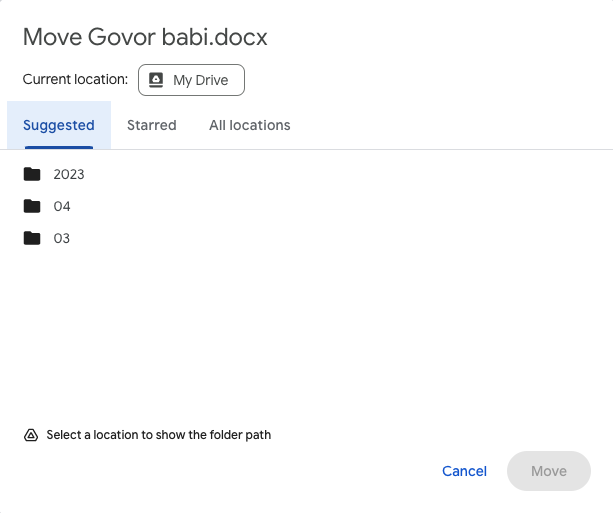The image size is (613, 513).
Task: Click the Current location label
Action: point(75,79)
